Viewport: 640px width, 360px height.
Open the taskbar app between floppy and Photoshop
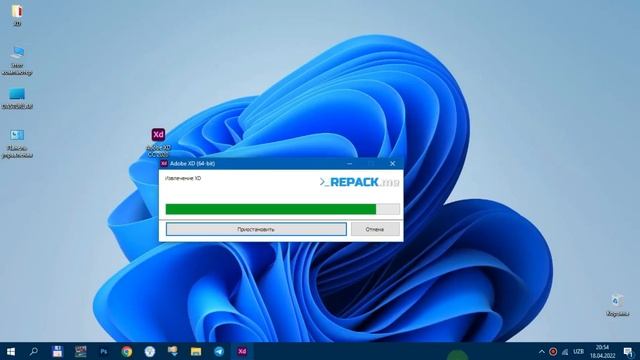coord(80,351)
